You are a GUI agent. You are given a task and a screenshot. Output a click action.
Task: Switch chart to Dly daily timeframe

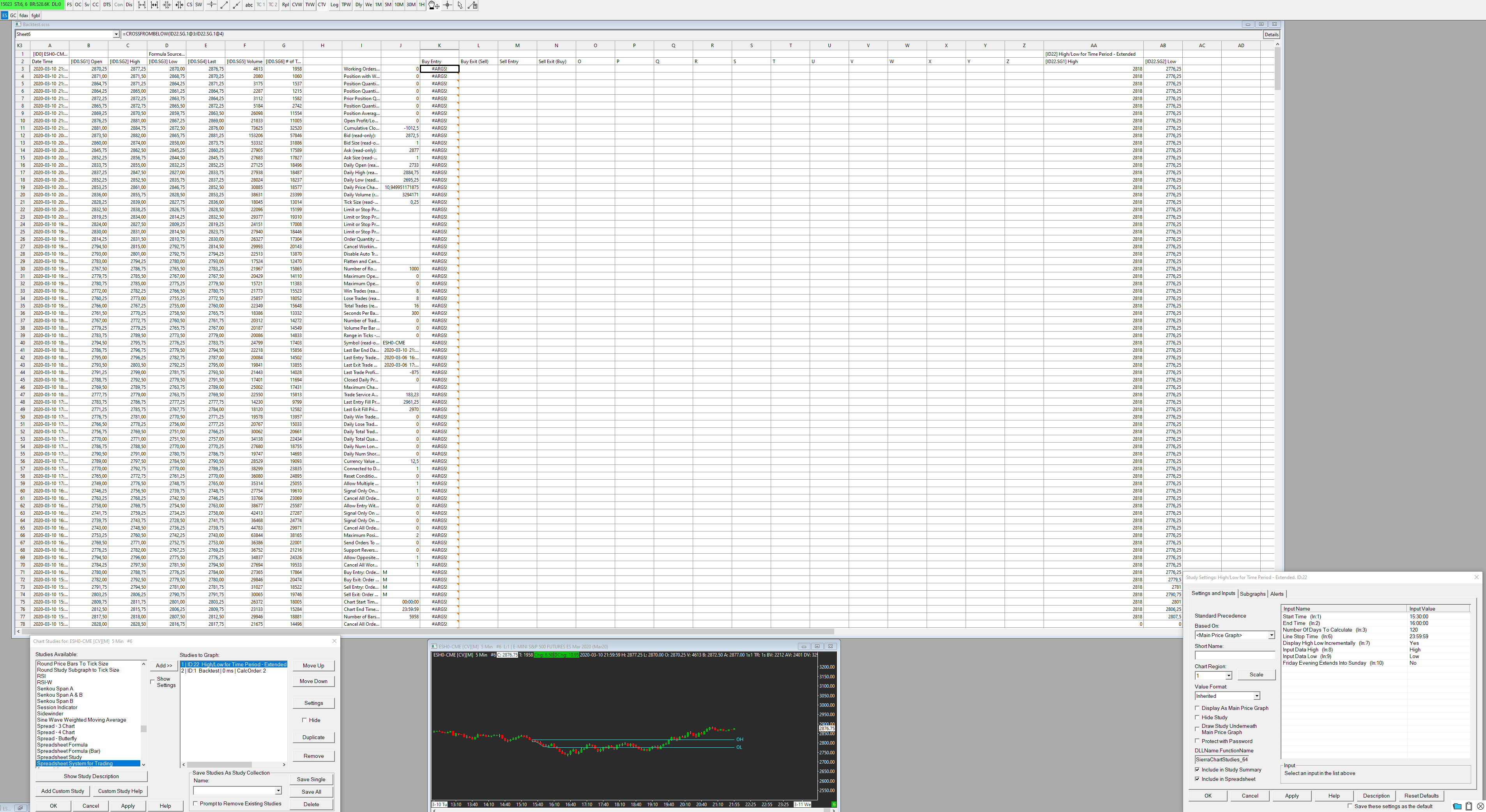359,5
